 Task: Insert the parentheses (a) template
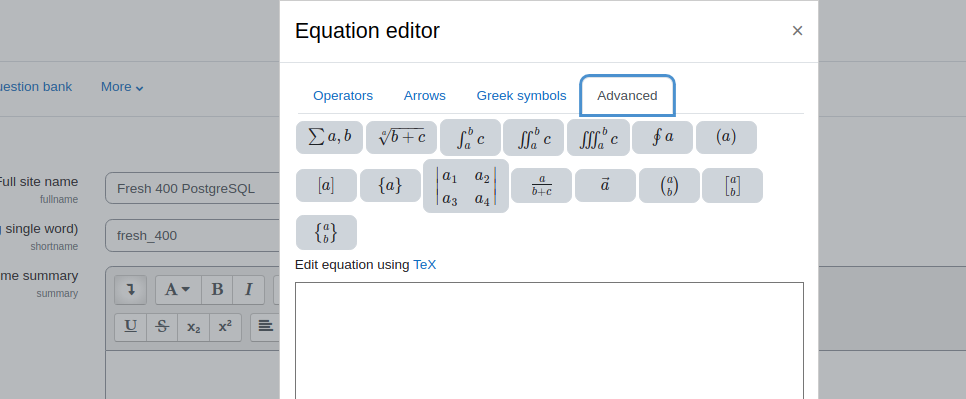tap(726, 137)
